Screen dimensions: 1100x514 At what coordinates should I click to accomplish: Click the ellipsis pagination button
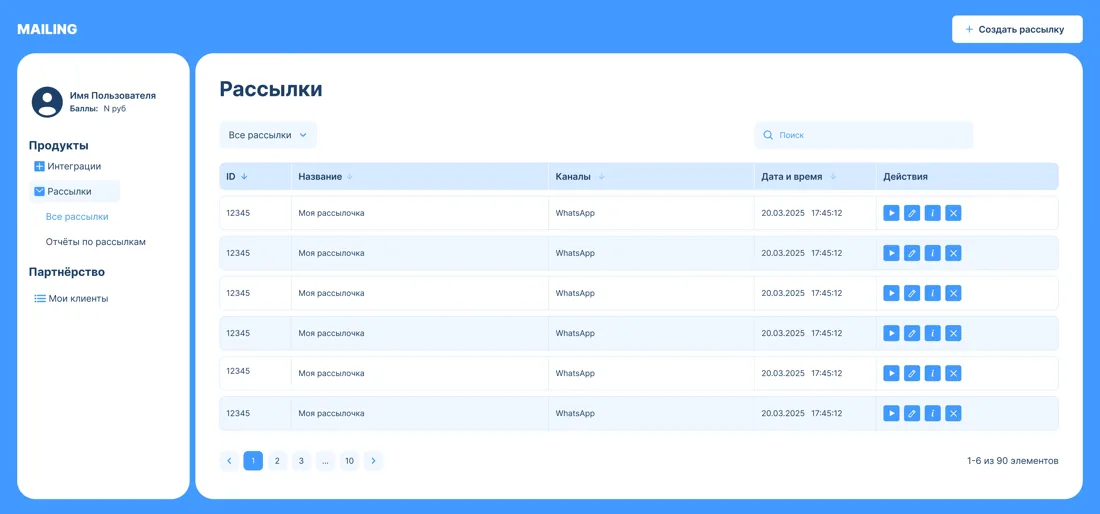coord(326,461)
